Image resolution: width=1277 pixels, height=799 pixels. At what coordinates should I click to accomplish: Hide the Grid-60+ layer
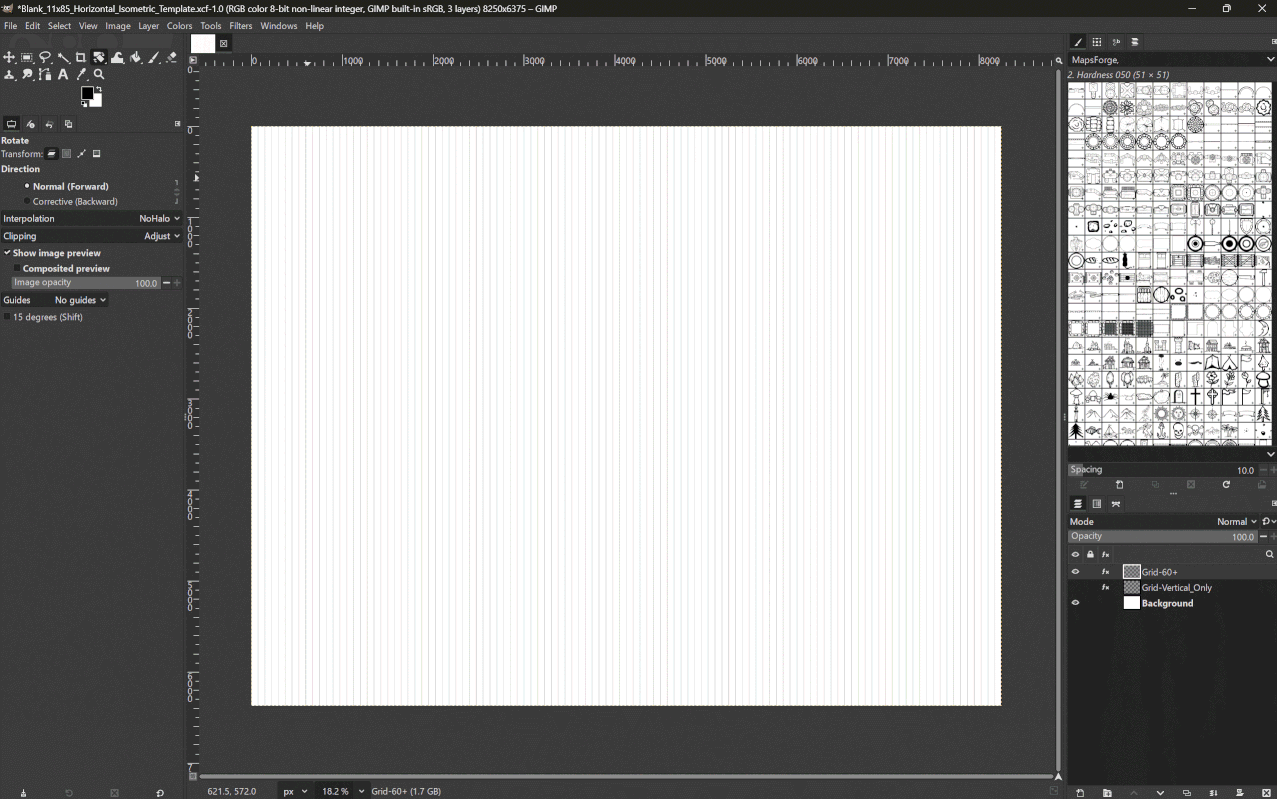[x=1075, y=572]
